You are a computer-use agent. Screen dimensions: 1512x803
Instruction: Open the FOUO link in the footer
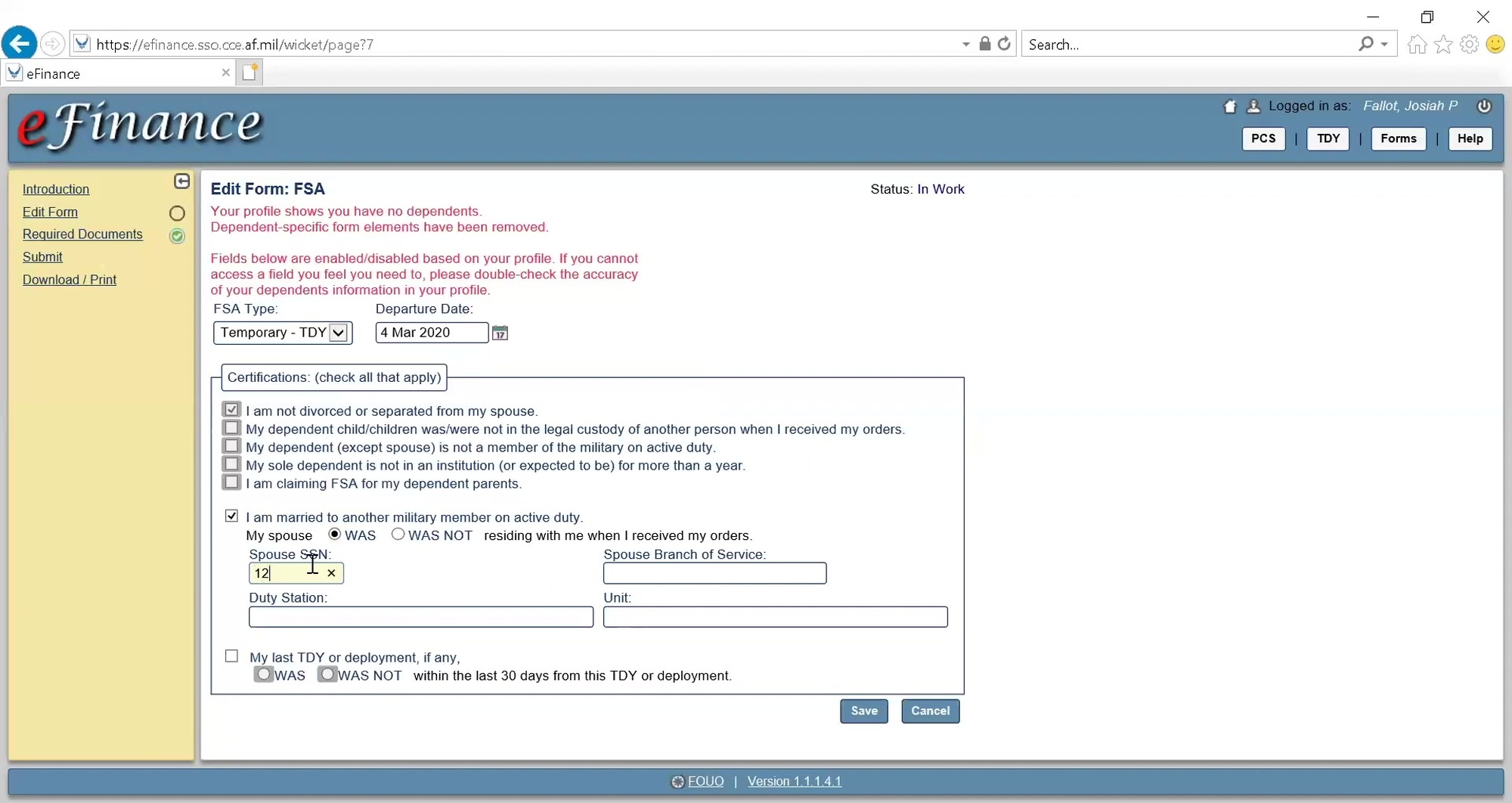705,781
